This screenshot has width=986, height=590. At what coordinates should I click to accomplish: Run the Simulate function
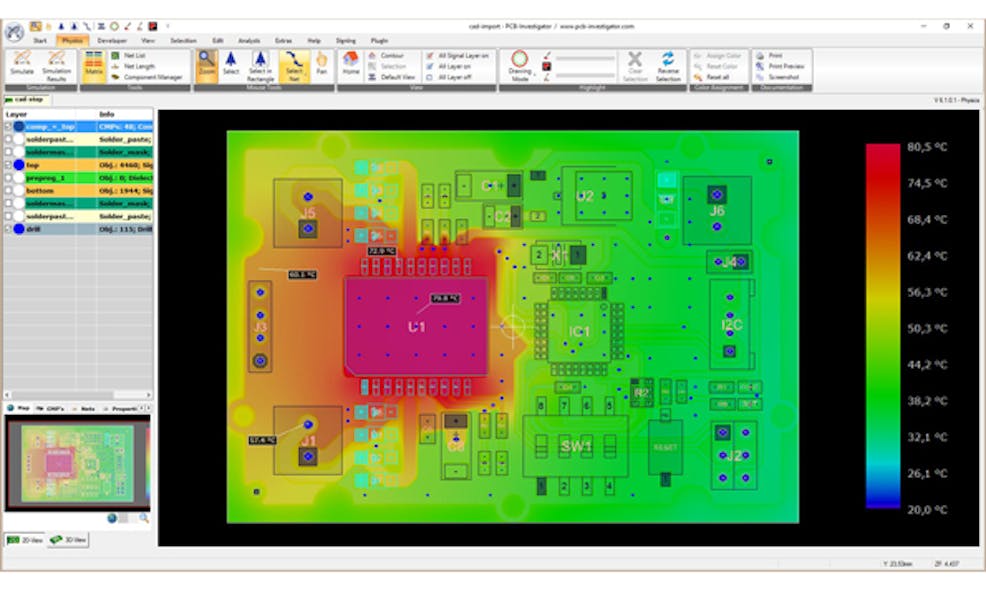pos(22,63)
